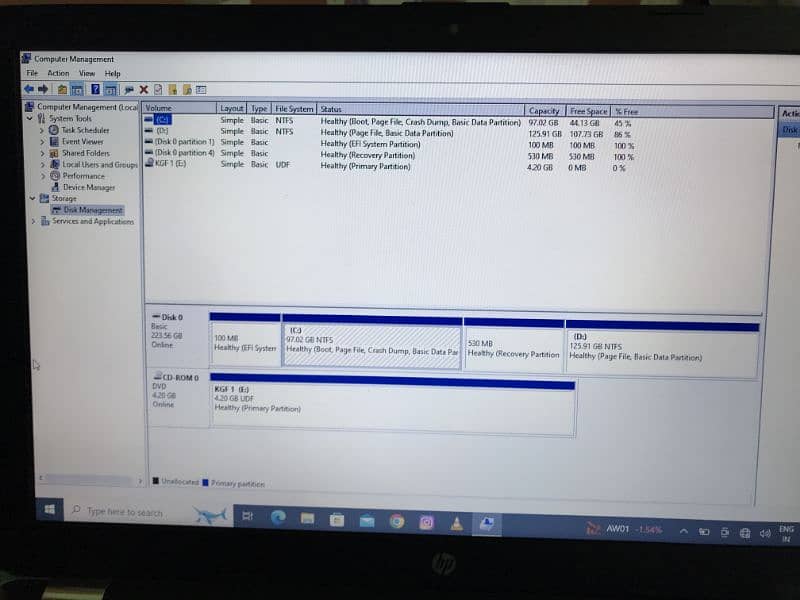Click the tree pane horizontal scrollbar right arrow
This screenshot has height=600, width=800.
139,481
